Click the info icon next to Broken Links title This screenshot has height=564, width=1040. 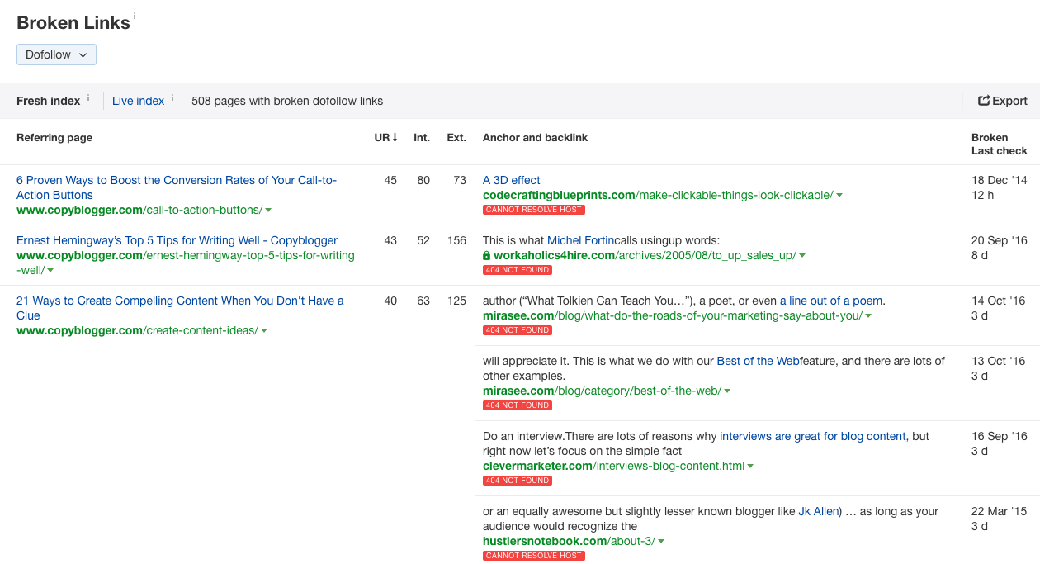[135, 17]
